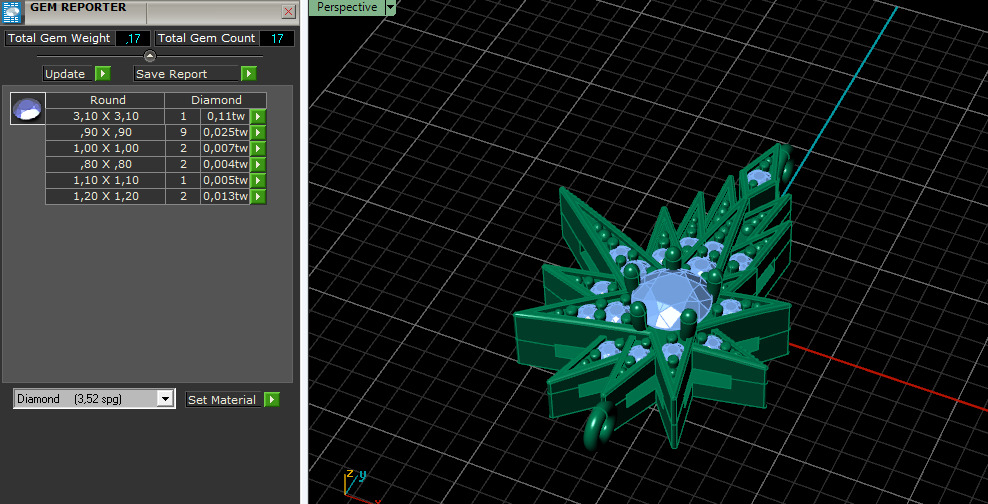Click green arrow for 1,20 X 1,20 row
The width and height of the screenshot is (988, 504).
point(258,197)
